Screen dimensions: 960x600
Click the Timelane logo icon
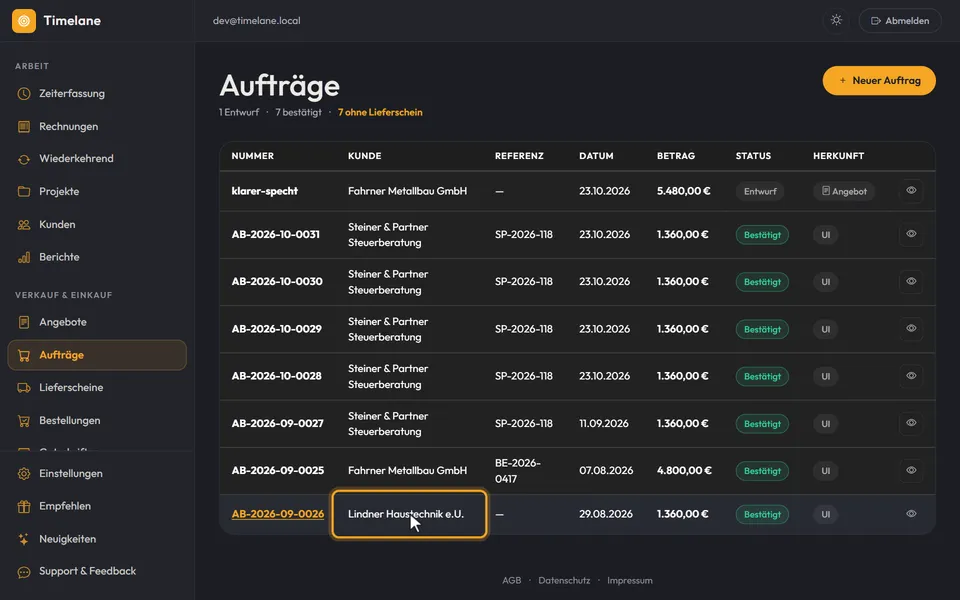point(24,21)
